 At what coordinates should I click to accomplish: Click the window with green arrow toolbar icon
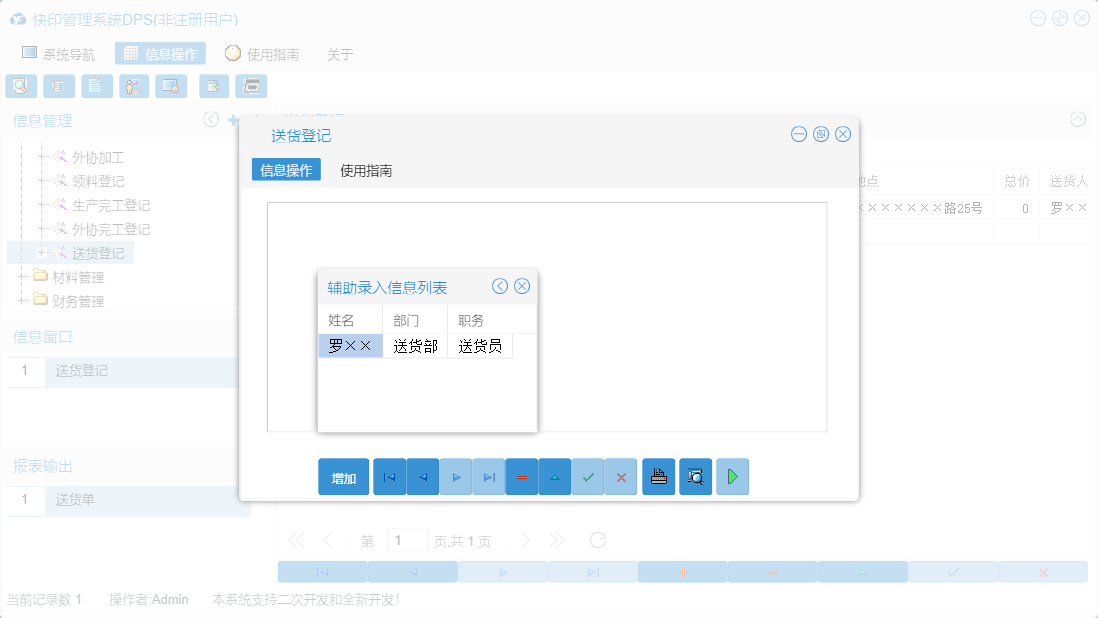point(214,86)
